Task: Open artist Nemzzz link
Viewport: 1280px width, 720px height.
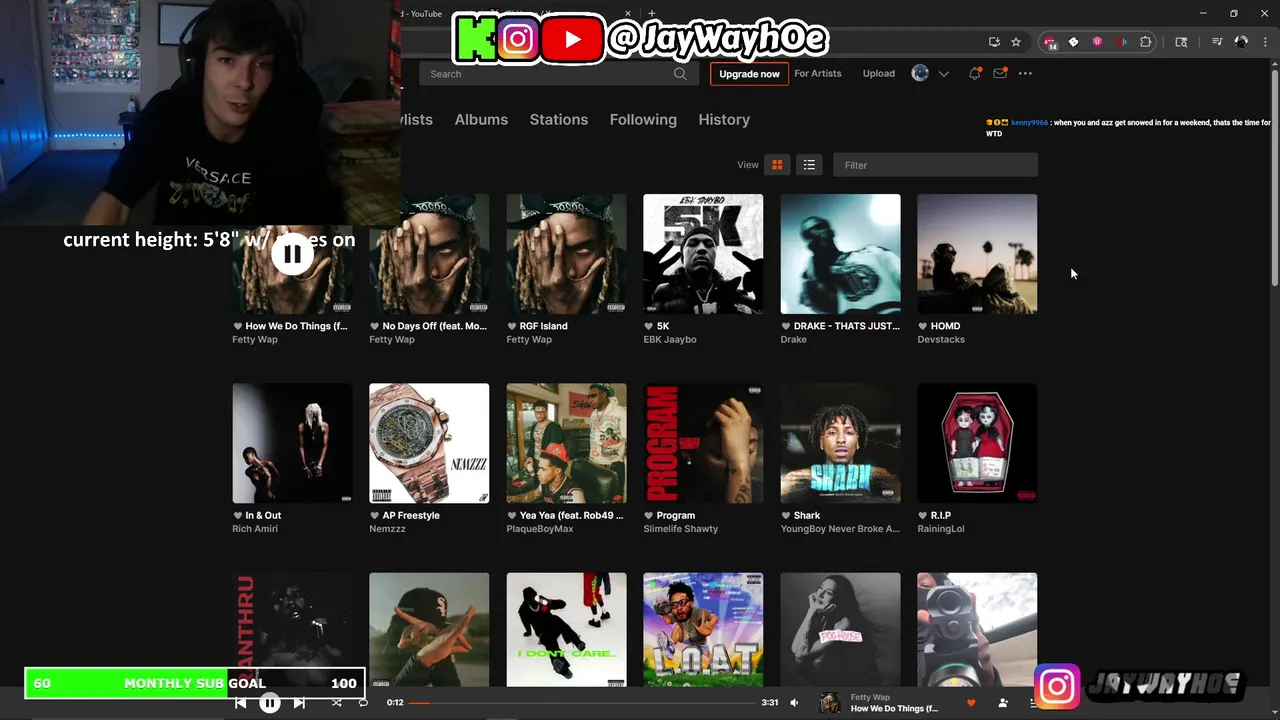Action: click(x=387, y=529)
